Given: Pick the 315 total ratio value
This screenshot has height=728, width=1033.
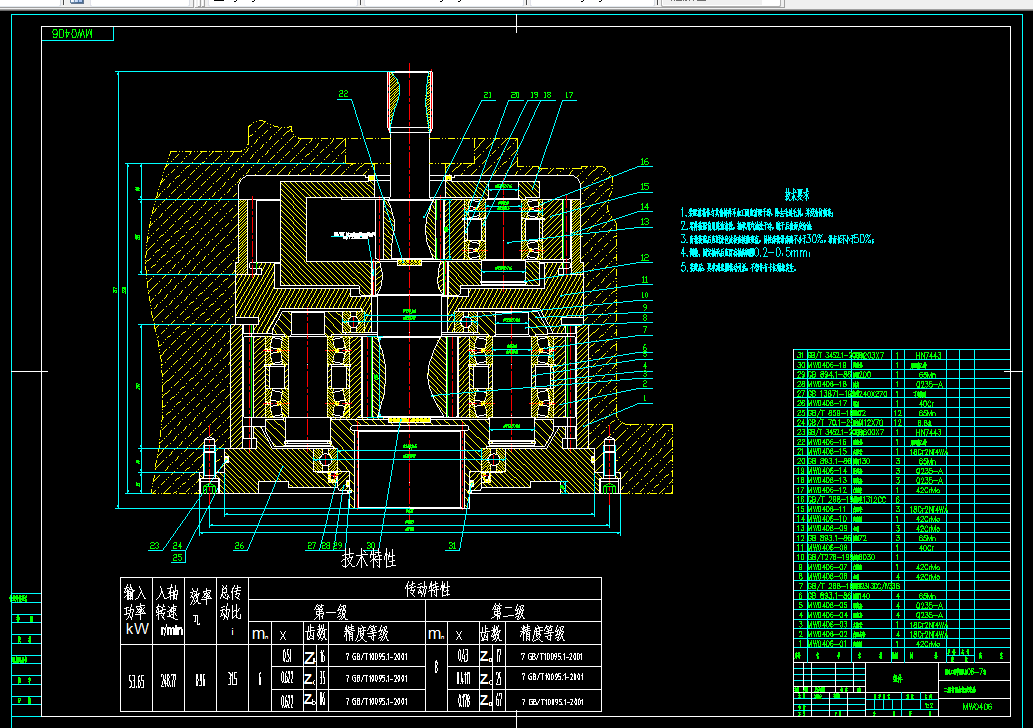Looking at the screenshot, I should pos(232,679).
